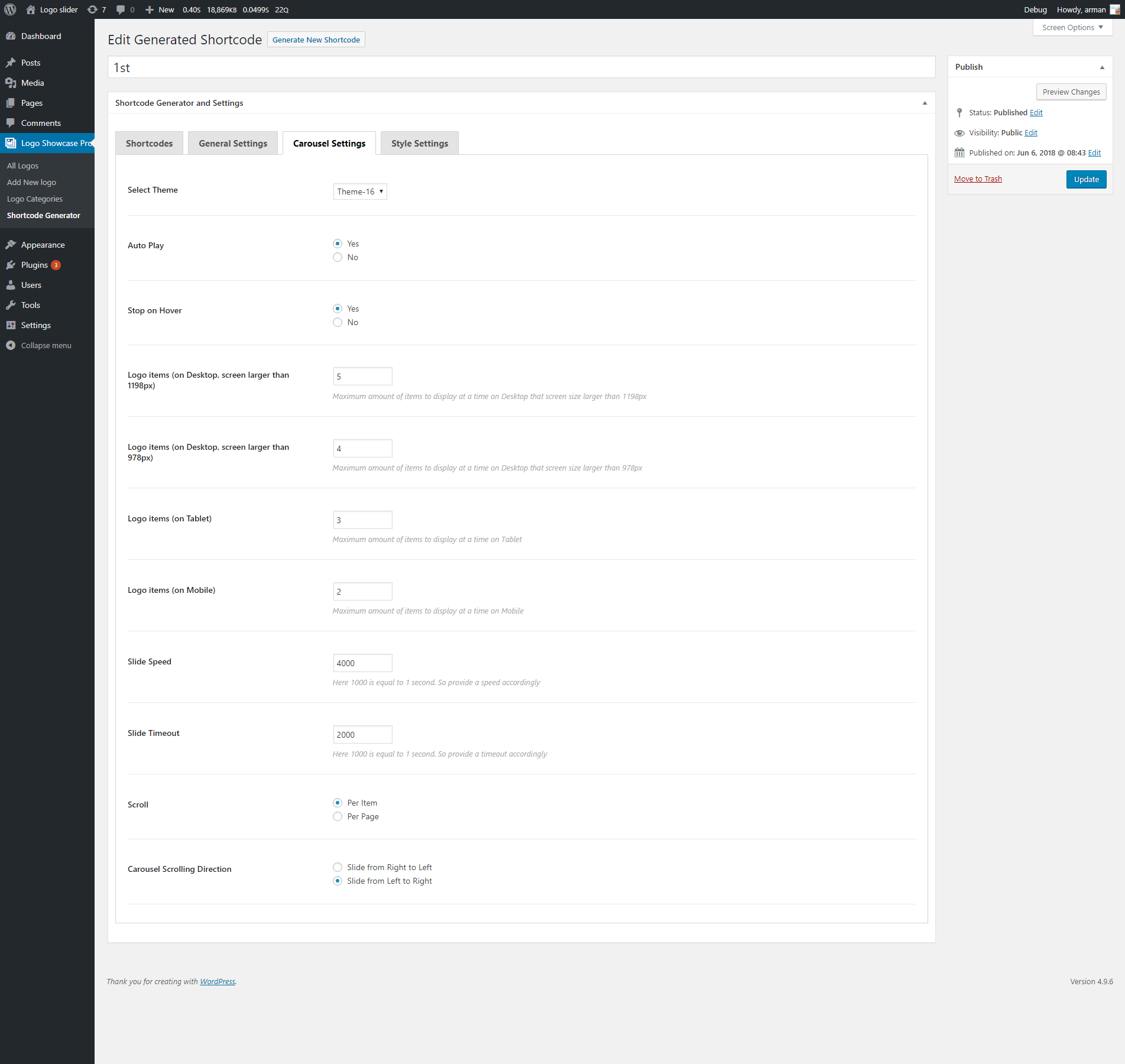Viewport: 1125px width, 1064px height.
Task: Open the Select Theme dropdown
Action: pyautogui.click(x=360, y=192)
